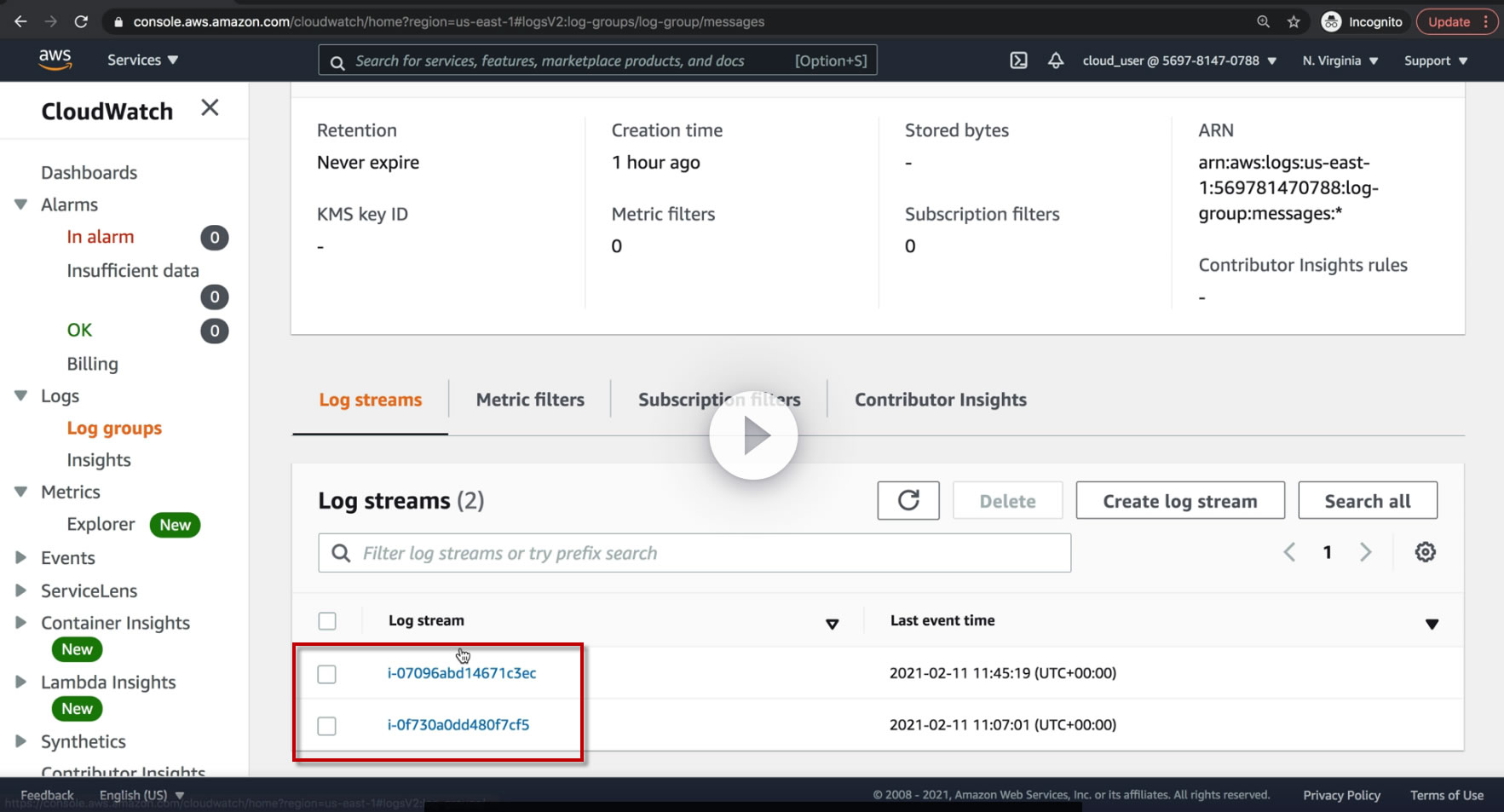
Task: Switch to the Log streams tab
Action: 371,400
